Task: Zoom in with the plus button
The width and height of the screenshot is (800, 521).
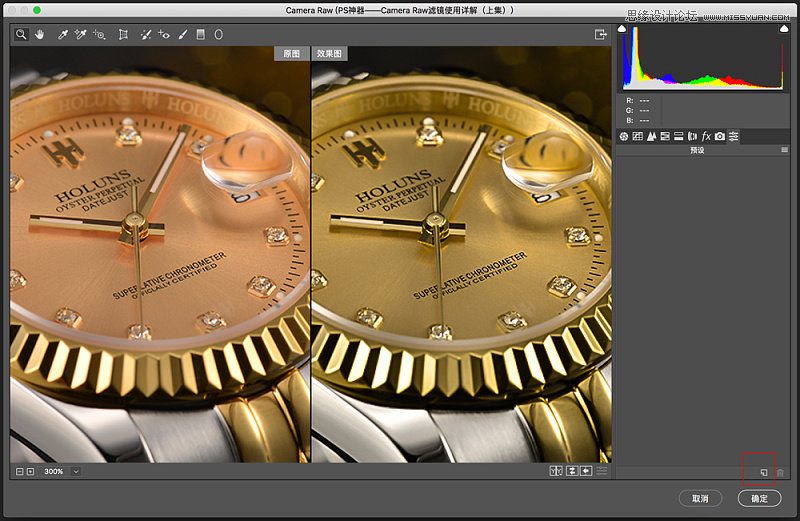Action: (31, 472)
